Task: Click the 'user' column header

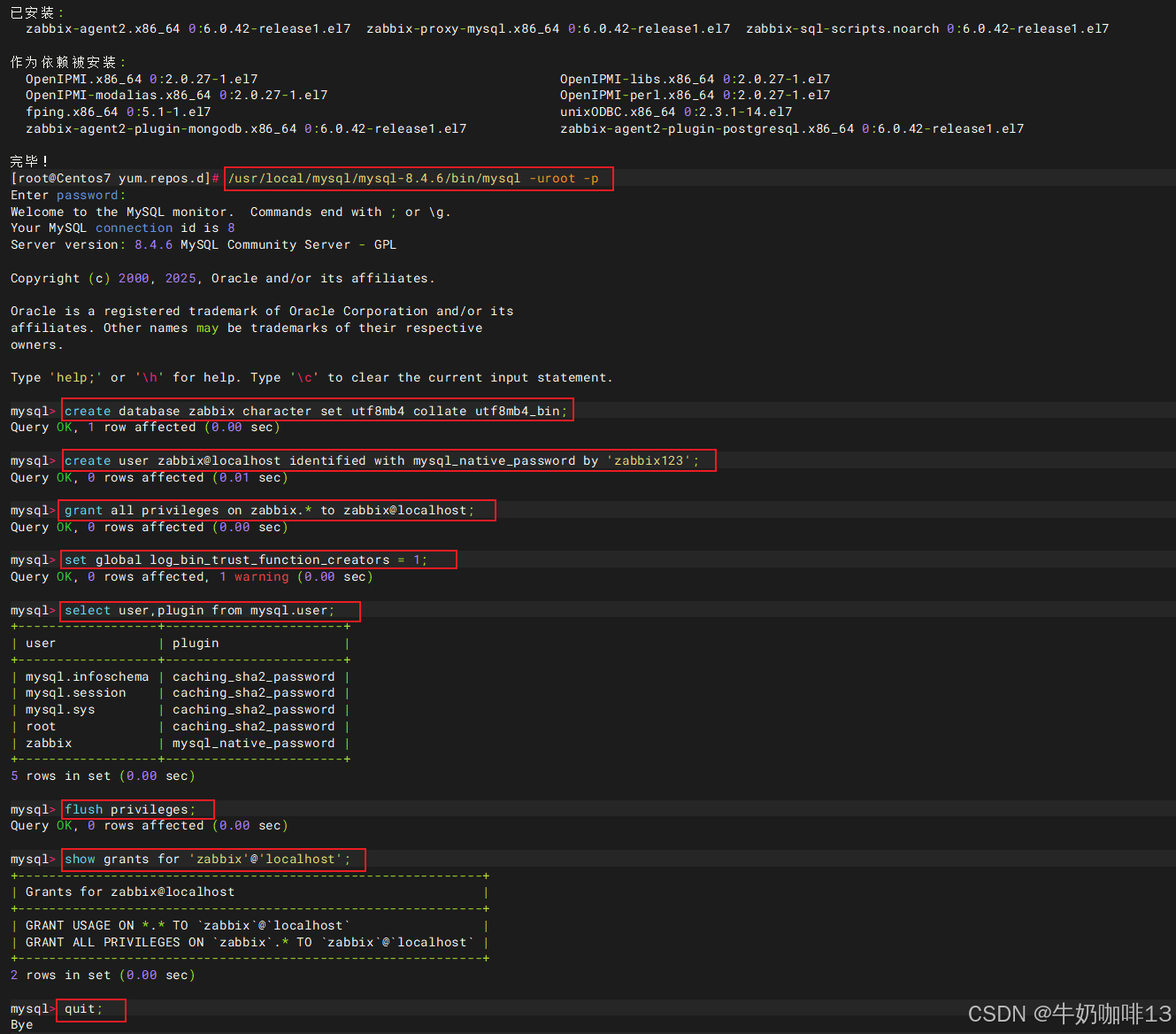Action: pyautogui.click(x=41, y=643)
